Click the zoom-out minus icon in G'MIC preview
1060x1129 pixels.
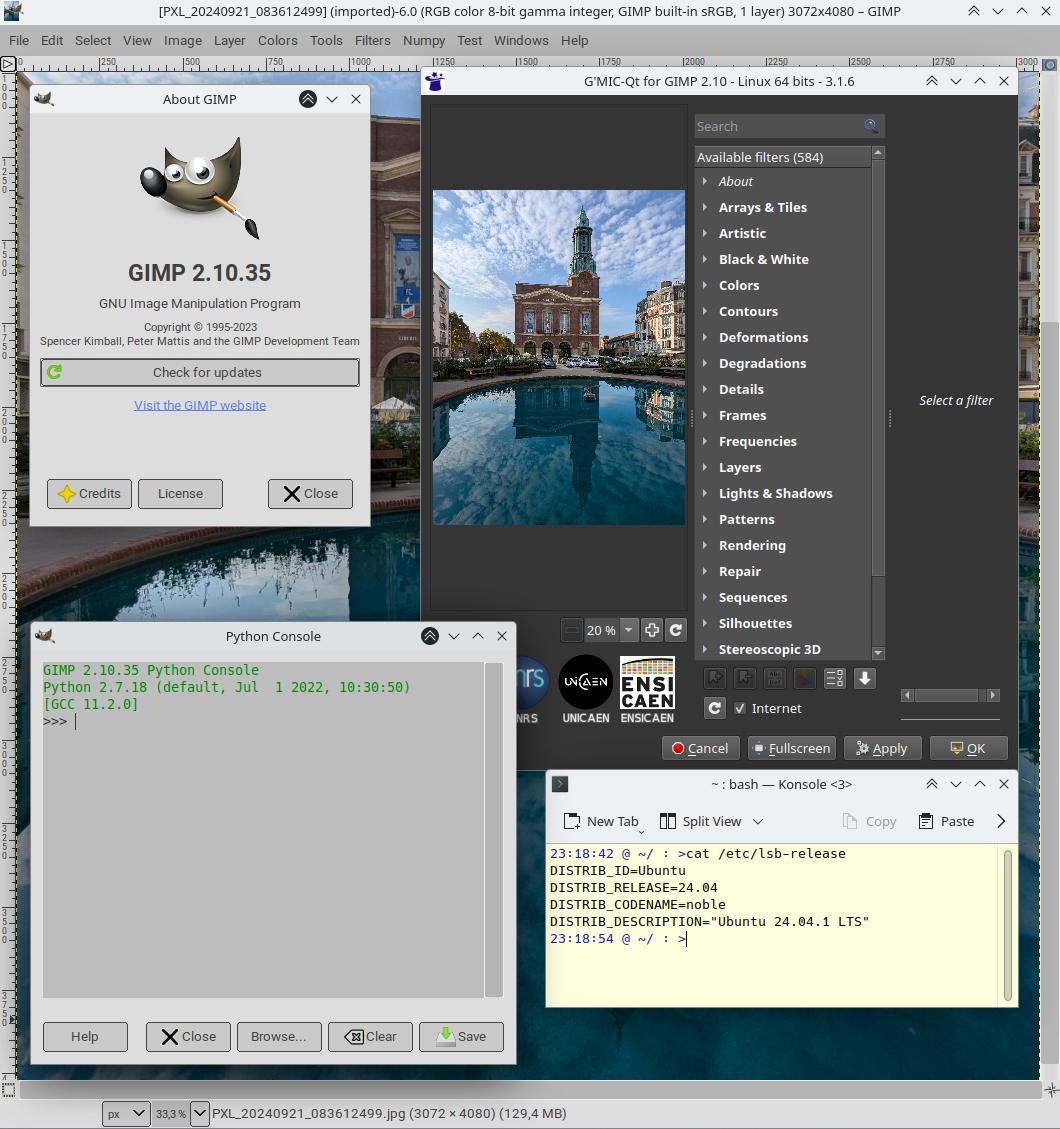click(x=571, y=630)
